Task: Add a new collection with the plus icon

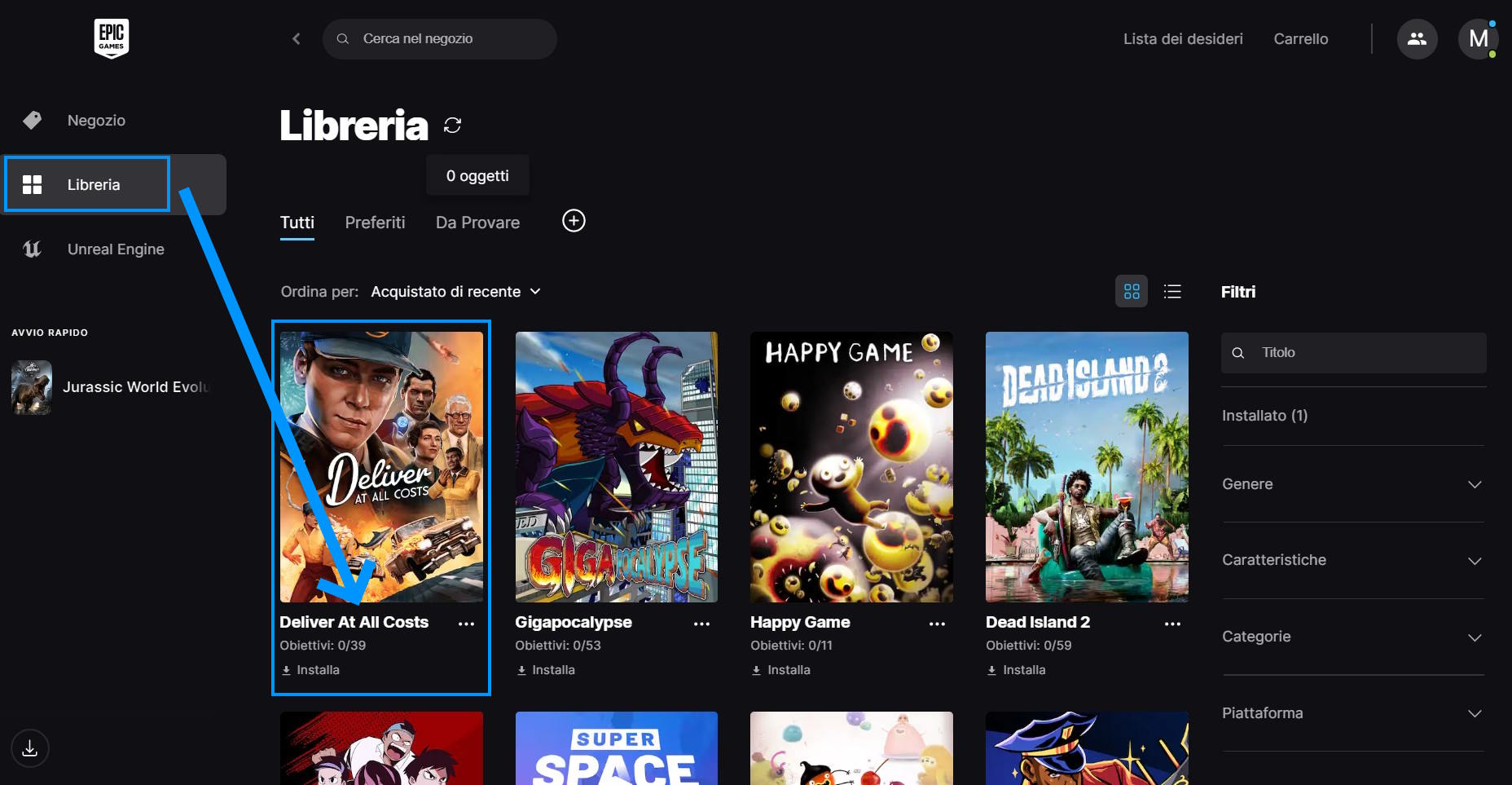Action: click(574, 221)
